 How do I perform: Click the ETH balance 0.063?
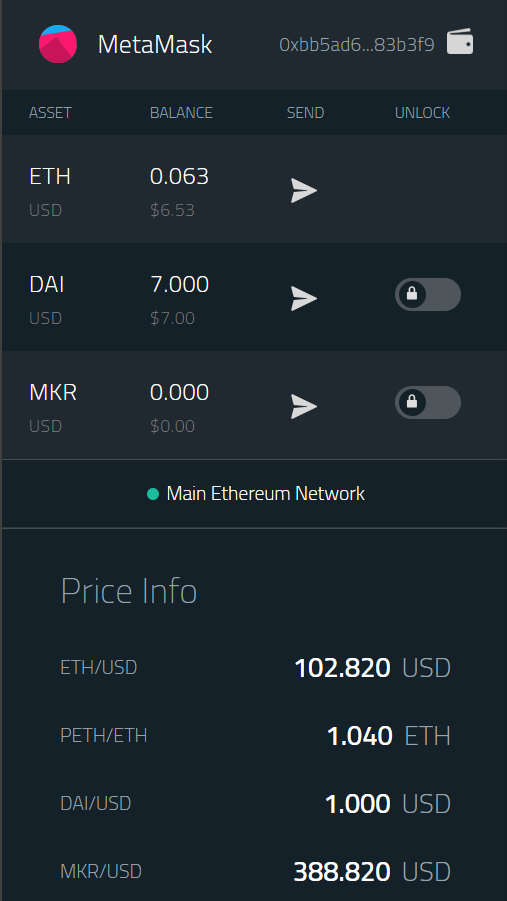pyautogui.click(x=179, y=176)
